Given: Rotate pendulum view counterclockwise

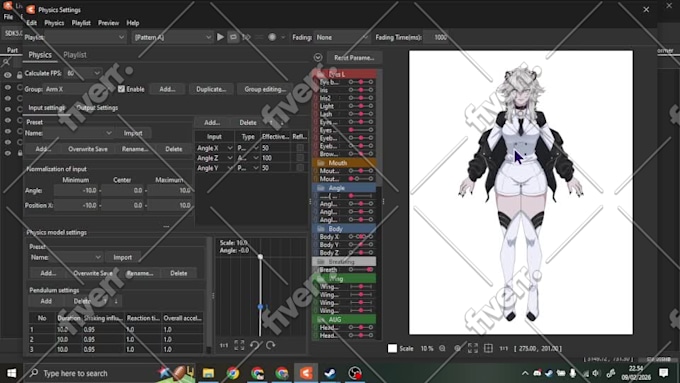Looking at the screenshot, I should 255,345.
